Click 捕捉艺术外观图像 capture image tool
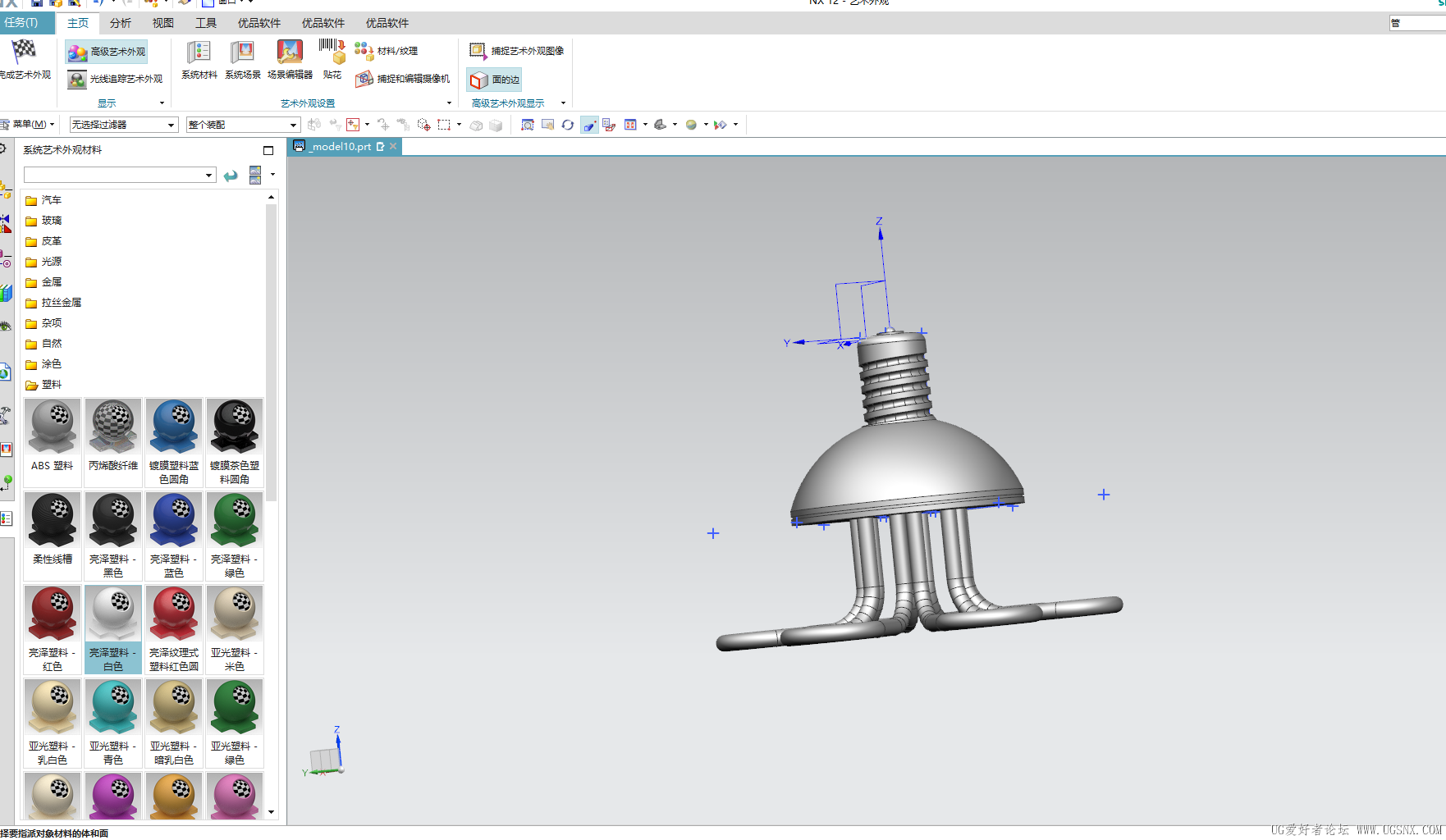Image resolution: width=1446 pixels, height=840 pixels. [x=517, y=51]
